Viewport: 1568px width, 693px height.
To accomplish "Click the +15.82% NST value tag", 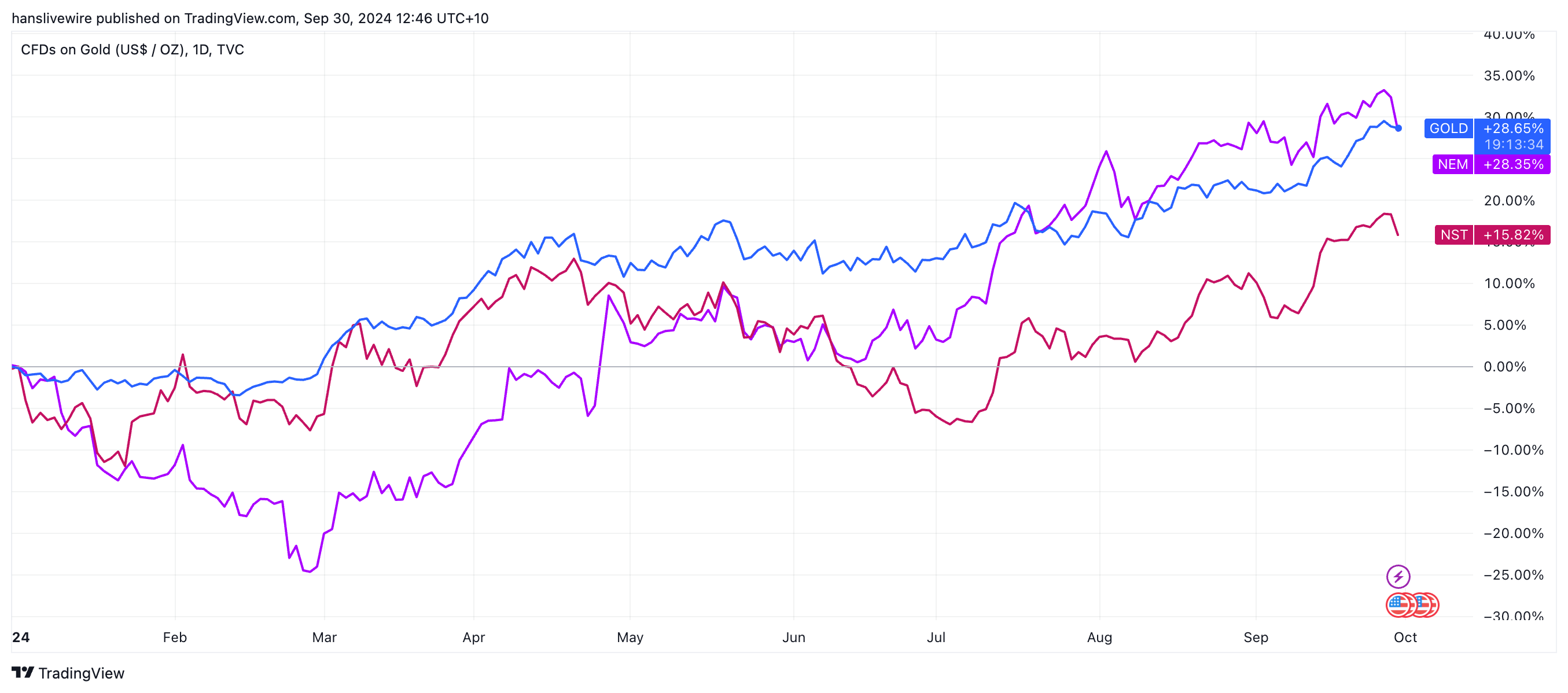I will (x=1512, y=235).
